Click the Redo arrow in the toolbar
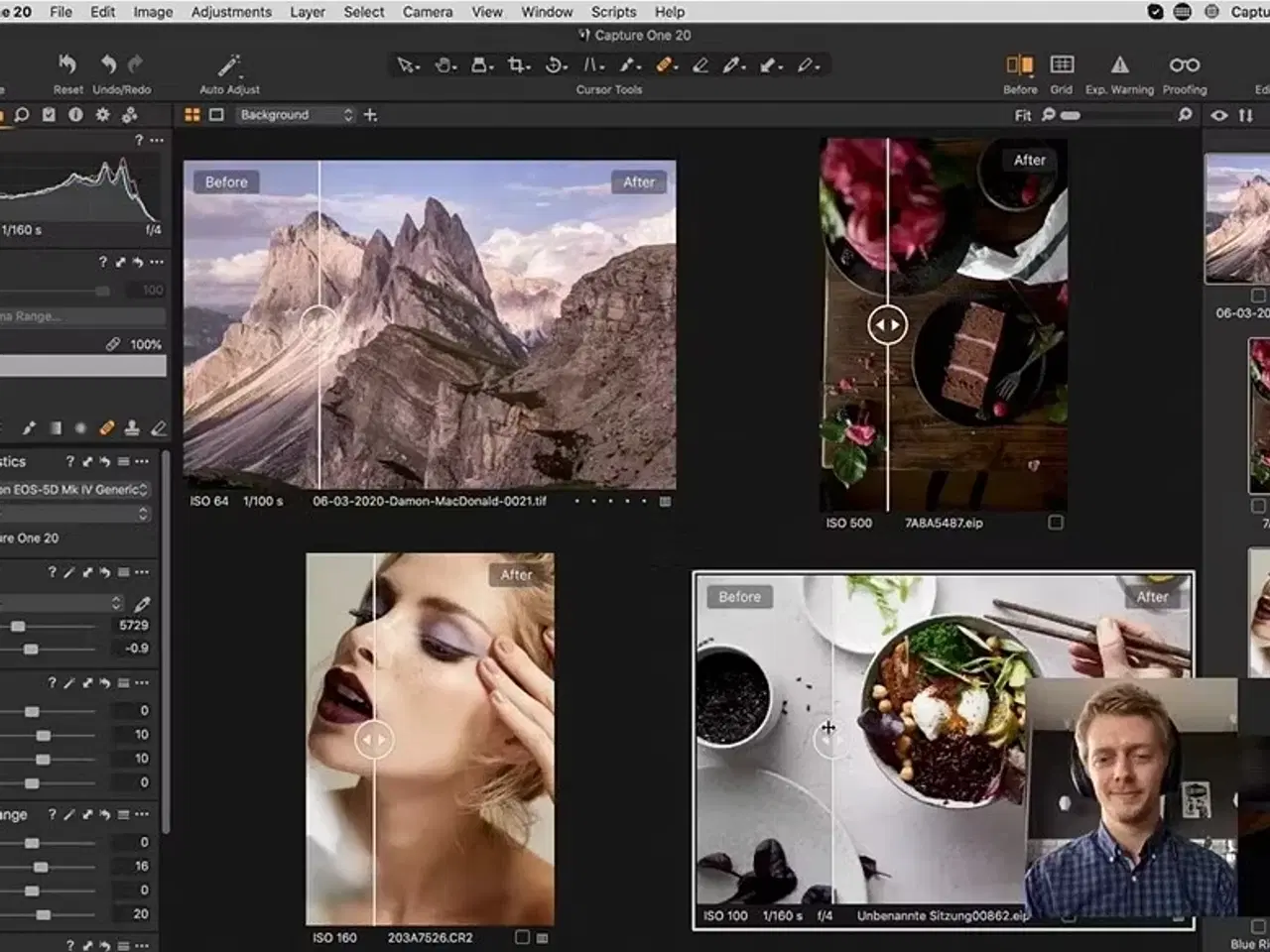This screenshot has width=1270, height=952. (x=135, y=64)
